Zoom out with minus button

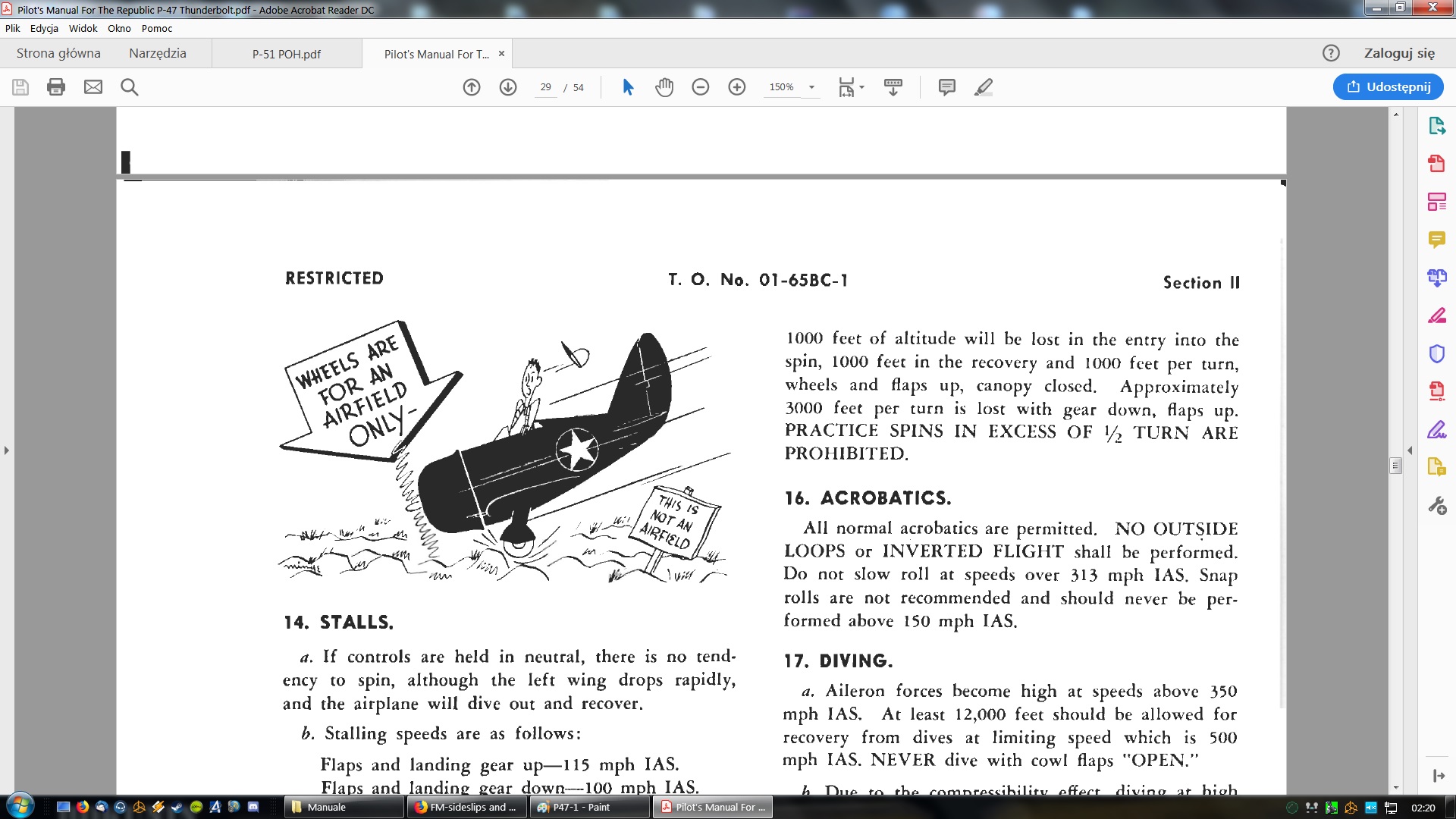[701, 87]
